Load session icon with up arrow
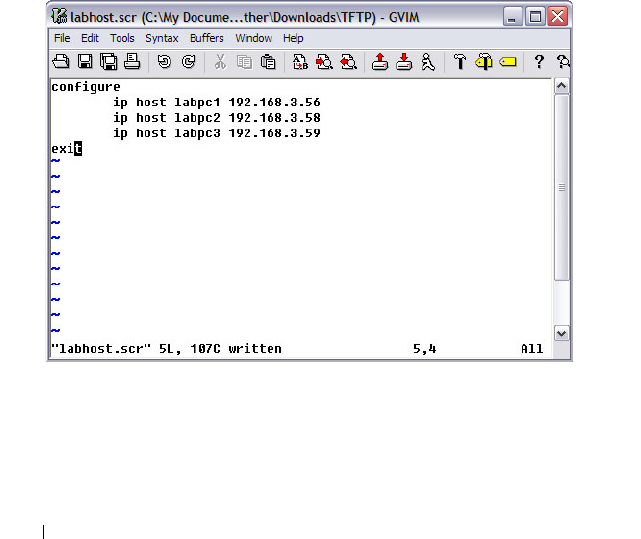 [x=380, y=62]
